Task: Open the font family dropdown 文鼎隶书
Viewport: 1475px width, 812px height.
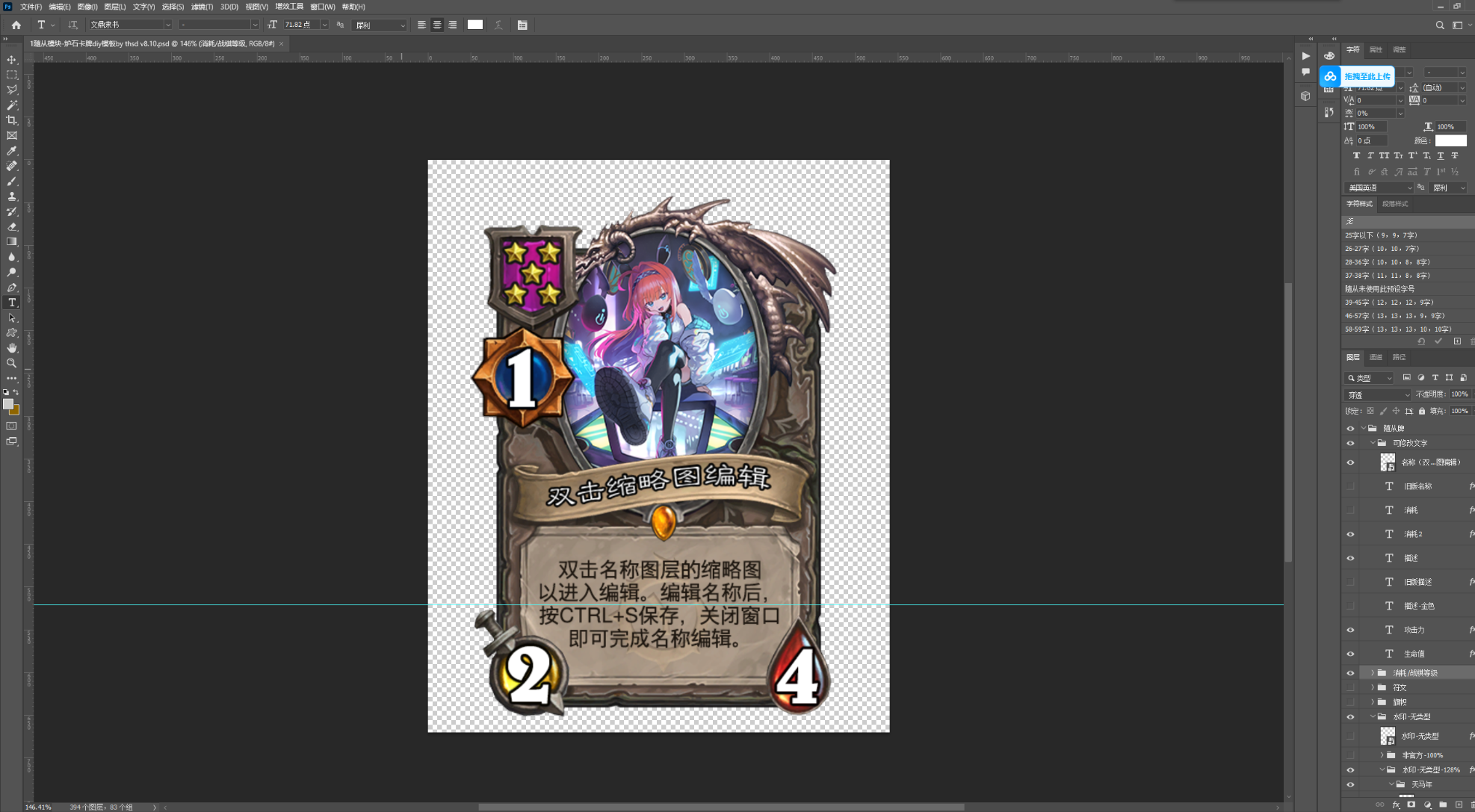Action: click(x=167, y=25)
